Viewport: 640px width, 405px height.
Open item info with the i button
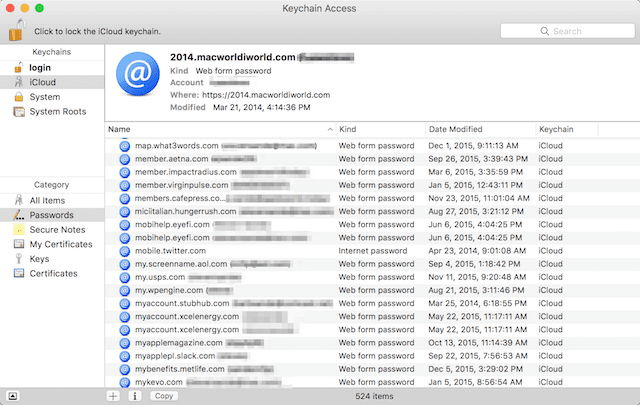click(134, 396)
